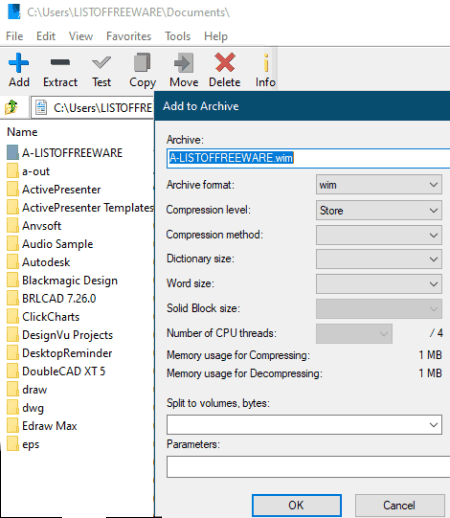Expand the Compression level dropdown
Image resolution: width=450 pixels, height=518 pixels.
[379, 210]
